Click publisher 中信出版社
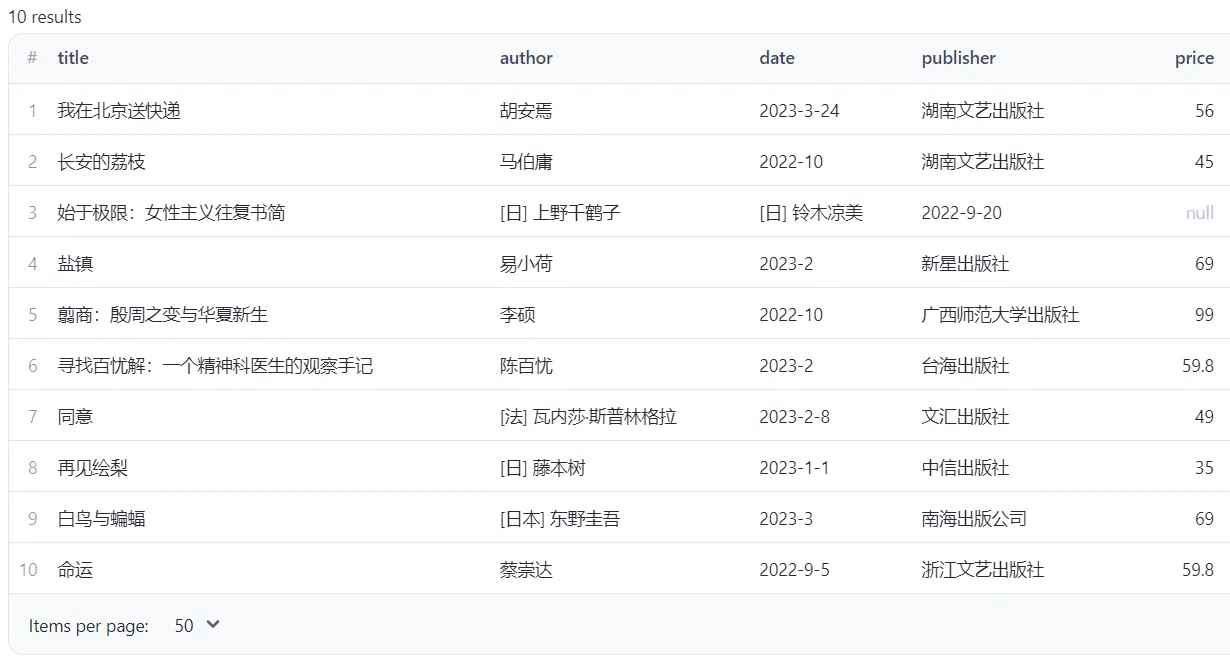The height and width of the screenshot is (658, 1230). tap(965, 467)
